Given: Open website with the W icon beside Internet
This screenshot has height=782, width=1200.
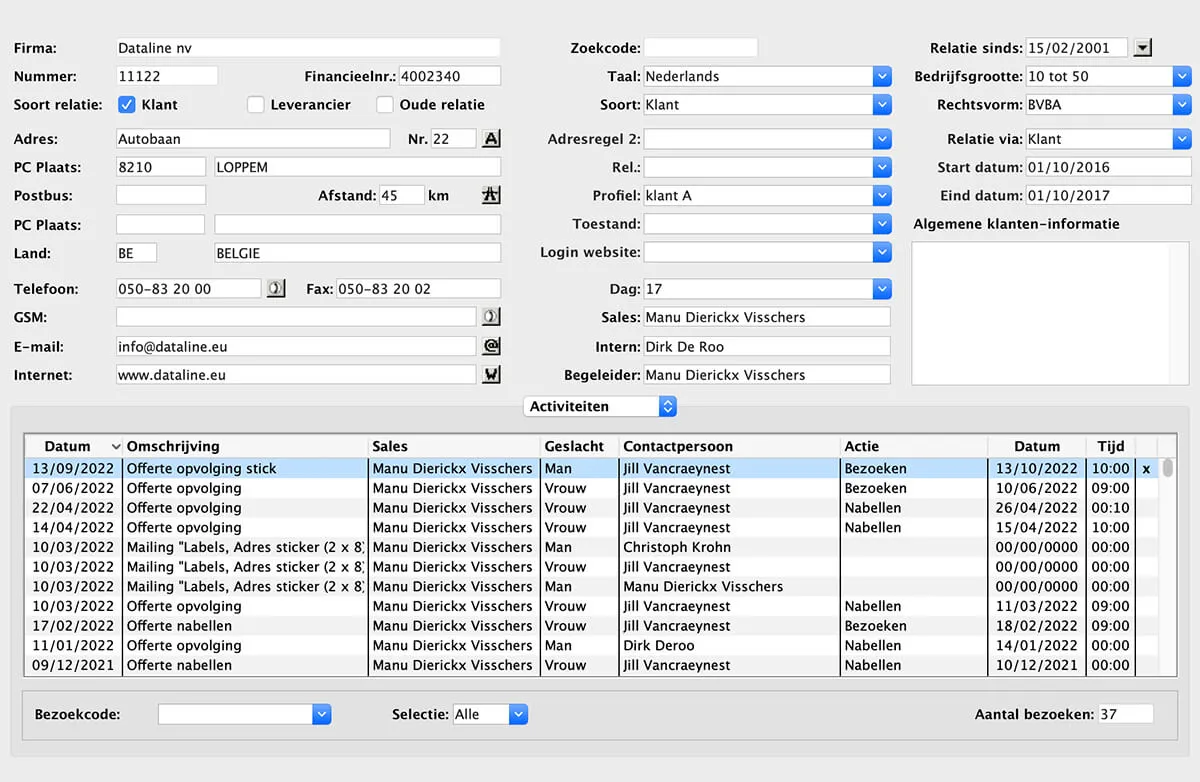Looking at the screenshot, I should coord(491,374).
